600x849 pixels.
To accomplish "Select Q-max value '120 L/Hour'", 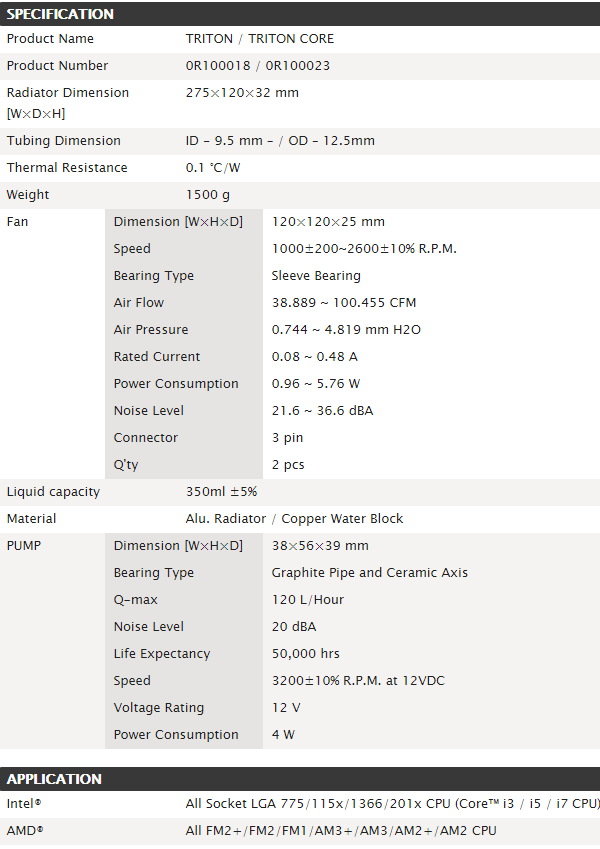I will 308,600.
